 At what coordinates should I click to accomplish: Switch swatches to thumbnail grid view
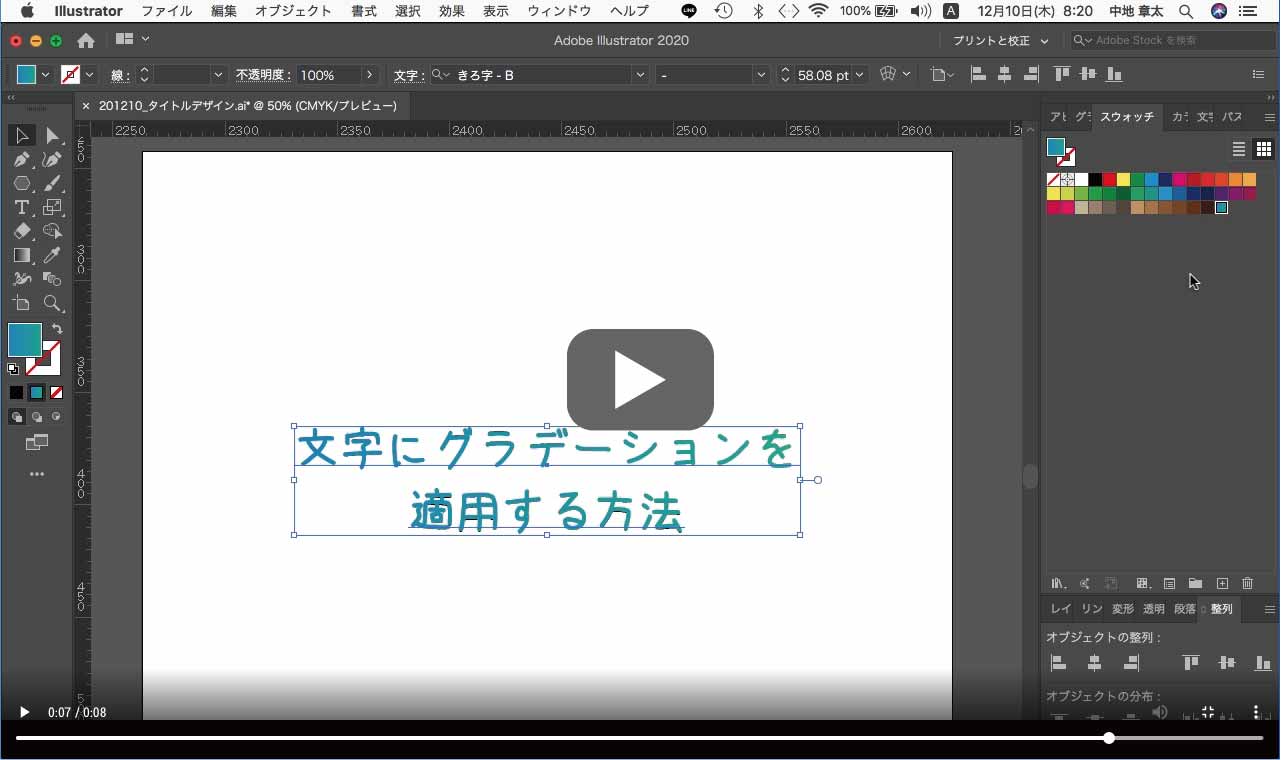pos(1264,149)
